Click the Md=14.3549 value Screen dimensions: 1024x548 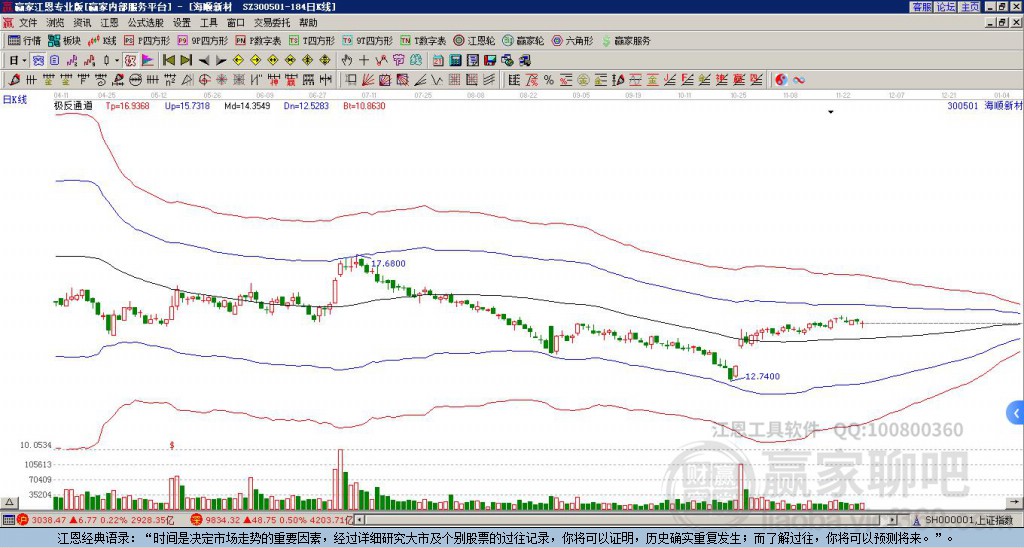tap(247, 105)
